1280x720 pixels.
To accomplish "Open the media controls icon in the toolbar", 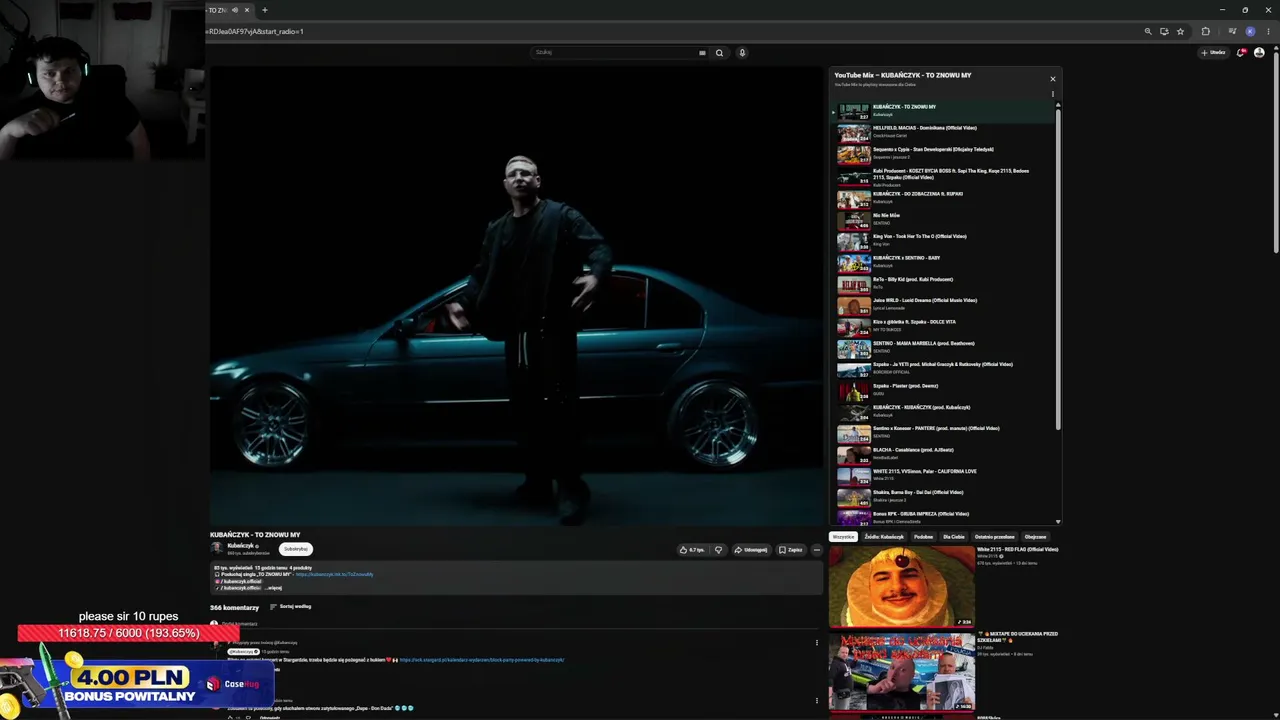I will point(1232,31).
